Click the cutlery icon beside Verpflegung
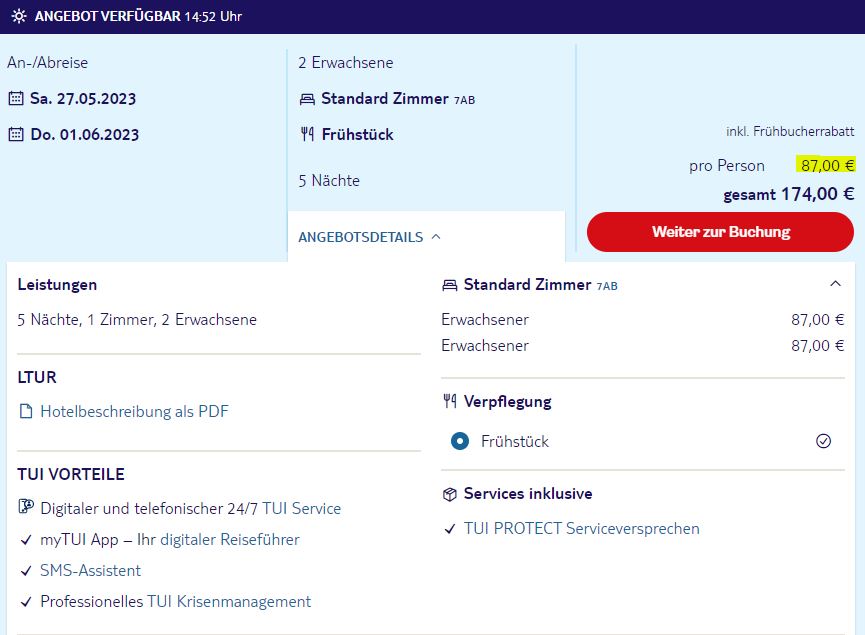 coord(450,401)
